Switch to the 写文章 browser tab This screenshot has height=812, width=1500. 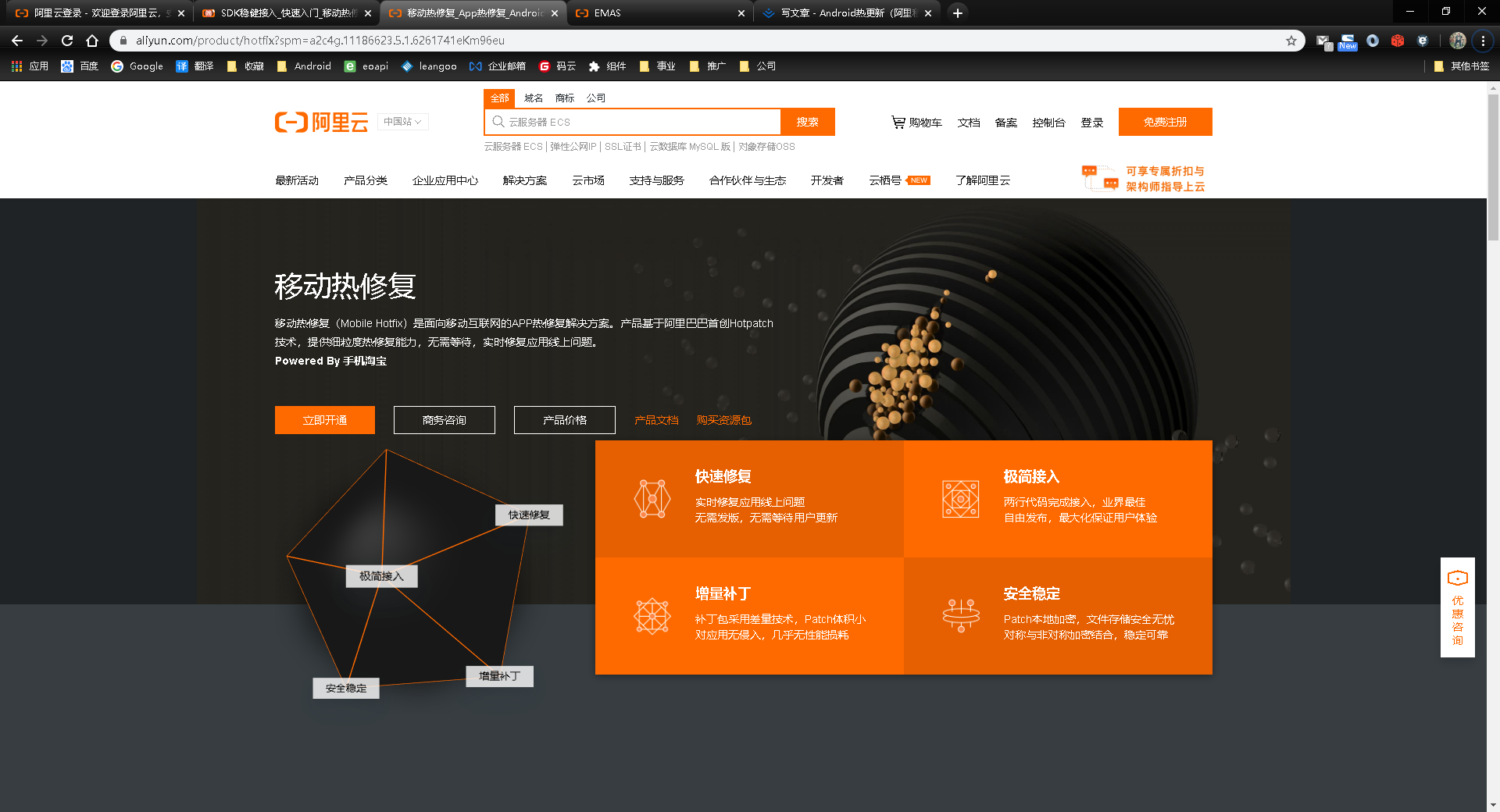pyautogui.click(x=847, y=13)
